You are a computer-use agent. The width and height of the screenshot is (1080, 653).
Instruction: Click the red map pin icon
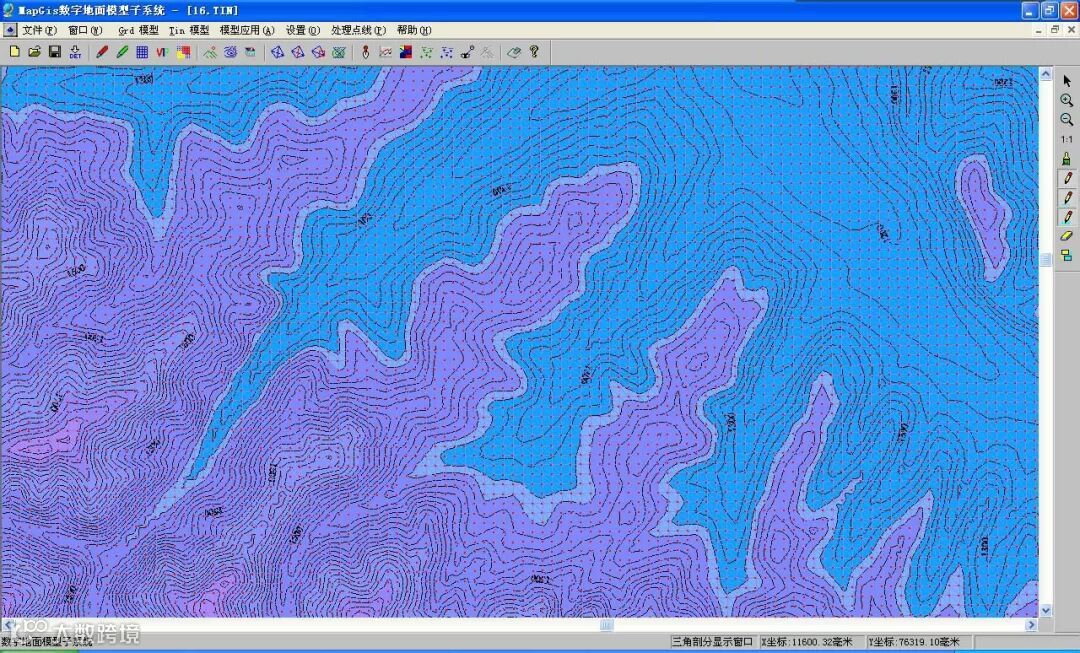click(x=366, y=52)
